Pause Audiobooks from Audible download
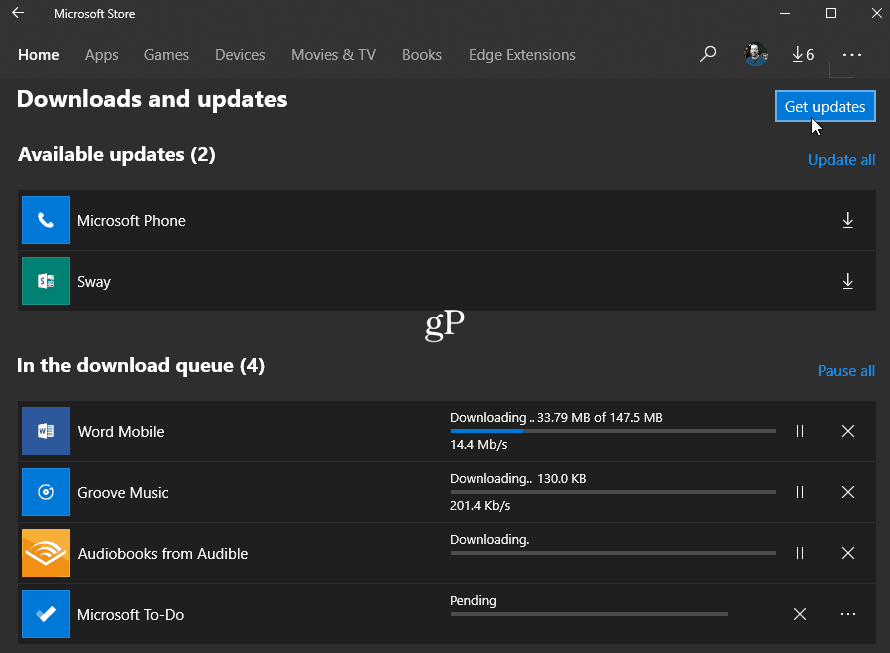 click(800, 553)
